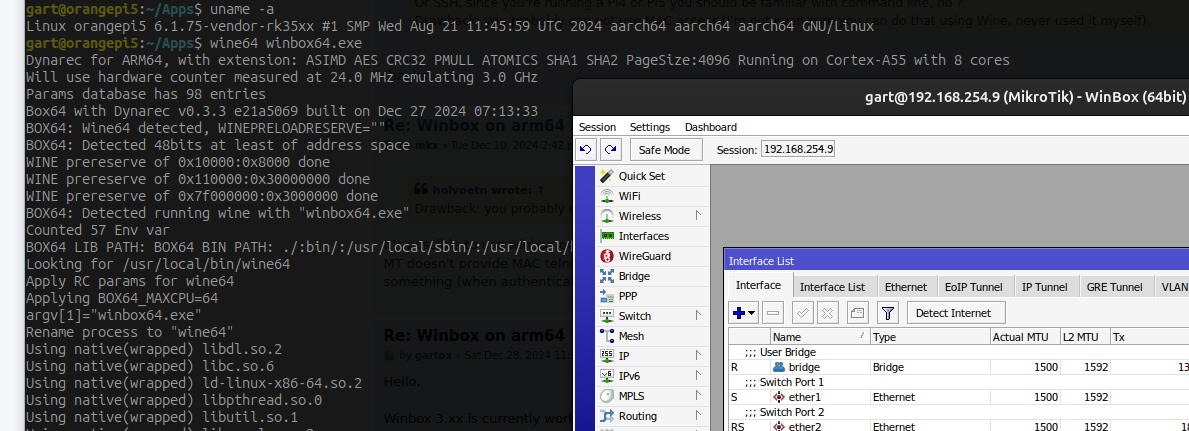The width and height of the screenshot is (1189, 431).
Task: Click 'uname -a' command in terminal
Action: click(242, 10)
